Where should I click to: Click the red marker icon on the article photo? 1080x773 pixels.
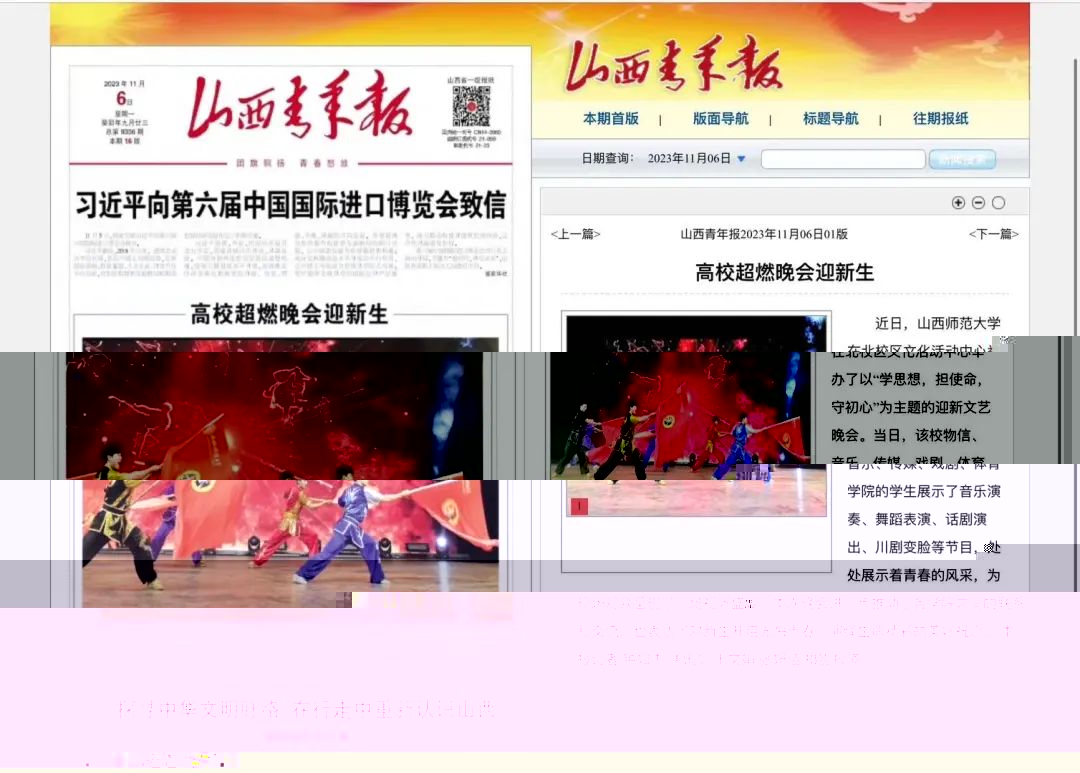579,507
